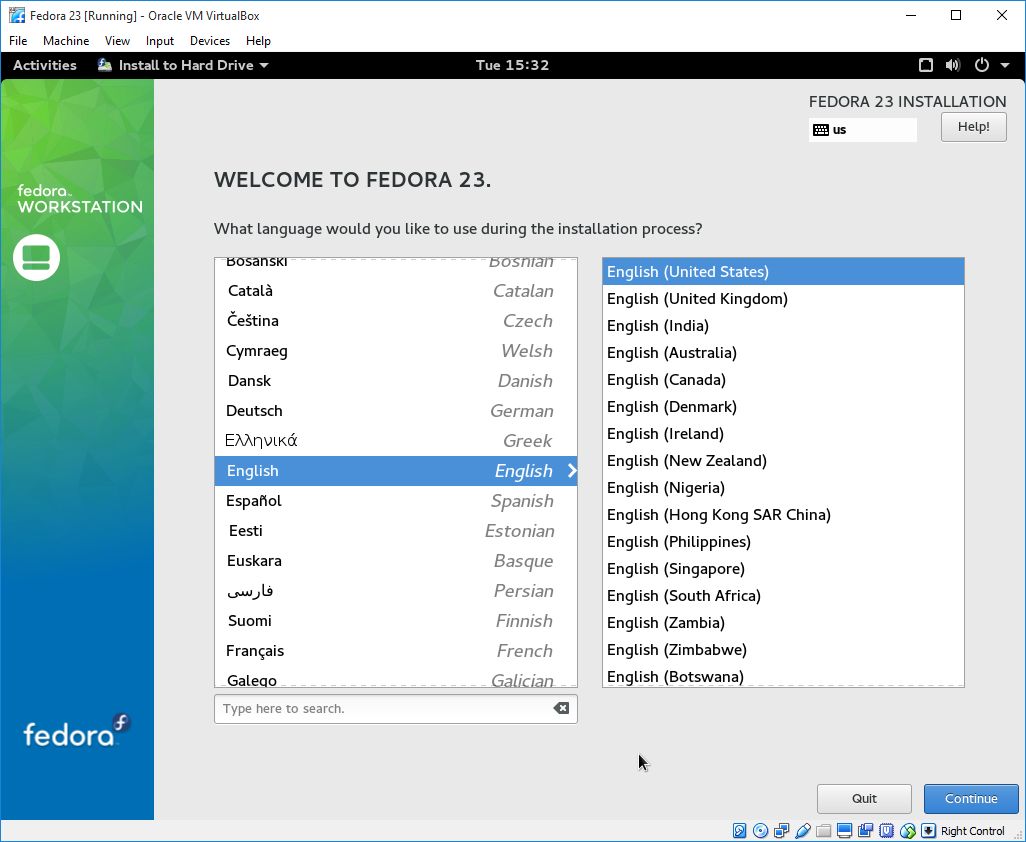The height and width of the screenshot is (842, 1026).
Task: Click the power icon in GNOME top bar
Action: [982, 65]
